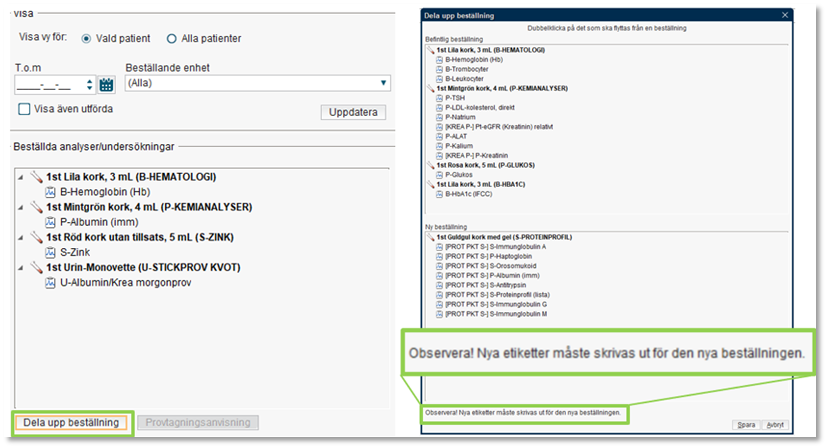Click the analysis icon next to S-Zink
This screenshot has width=827, height=448.
pyautogui.click(x=51, y=253)
